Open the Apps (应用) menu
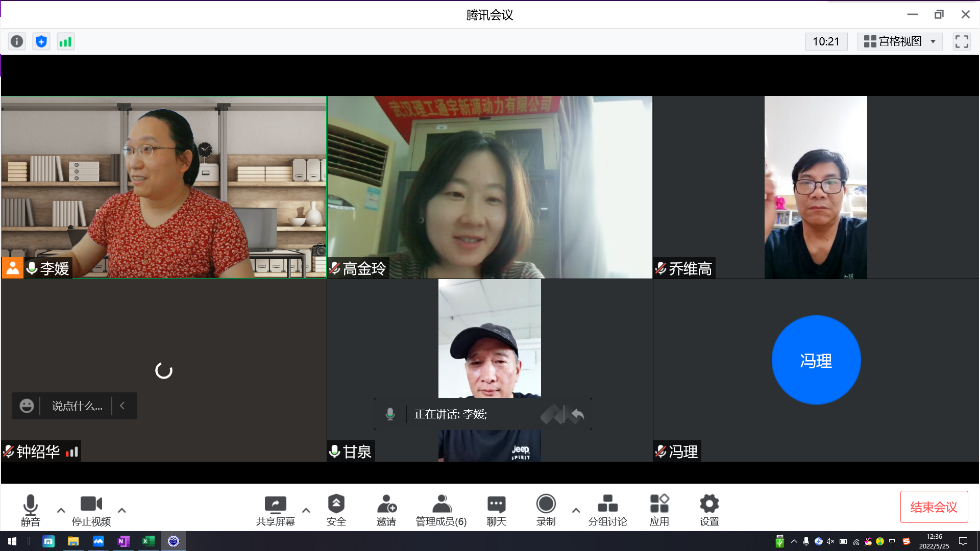 659,509
